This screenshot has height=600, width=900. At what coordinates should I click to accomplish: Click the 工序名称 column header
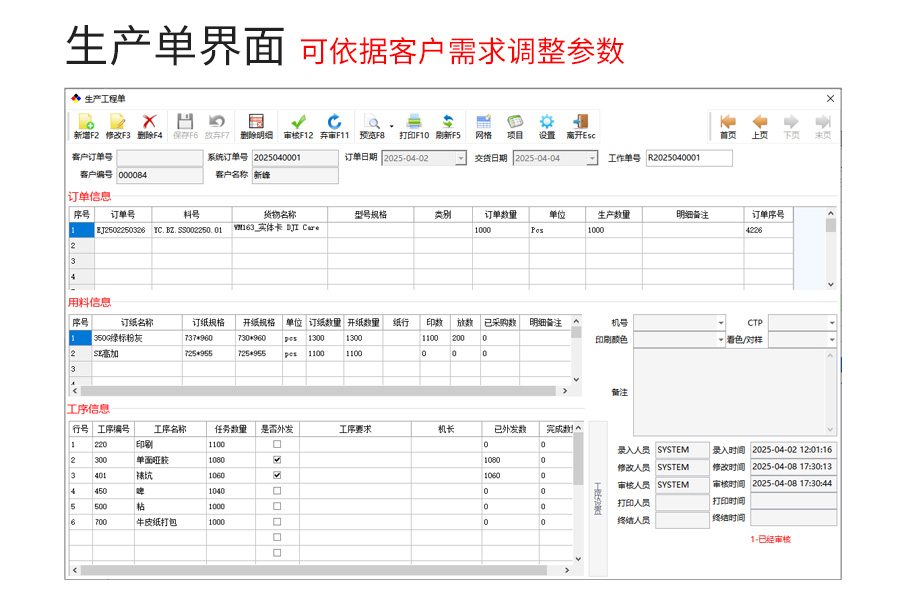[x=170, y=429]
